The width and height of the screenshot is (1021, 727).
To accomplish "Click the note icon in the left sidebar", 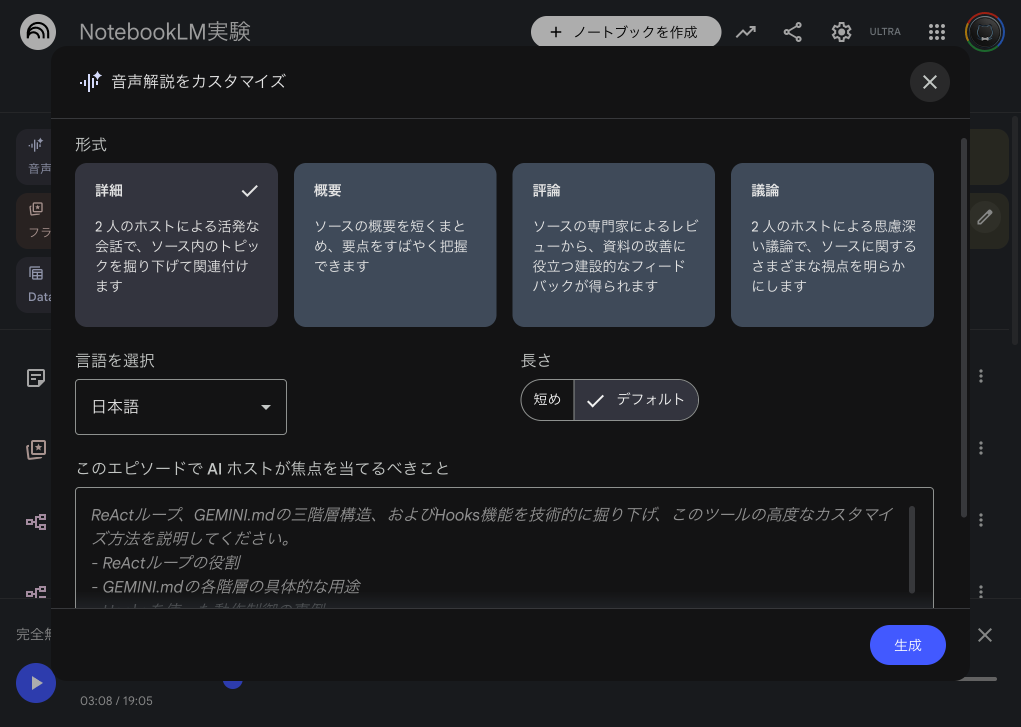I will tap(36, 378).
